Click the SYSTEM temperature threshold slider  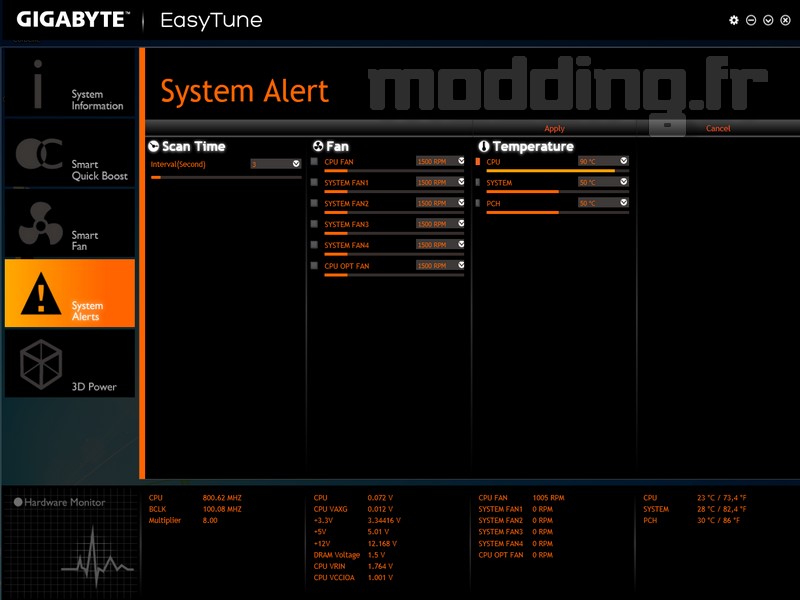click(x=557, y=192)
